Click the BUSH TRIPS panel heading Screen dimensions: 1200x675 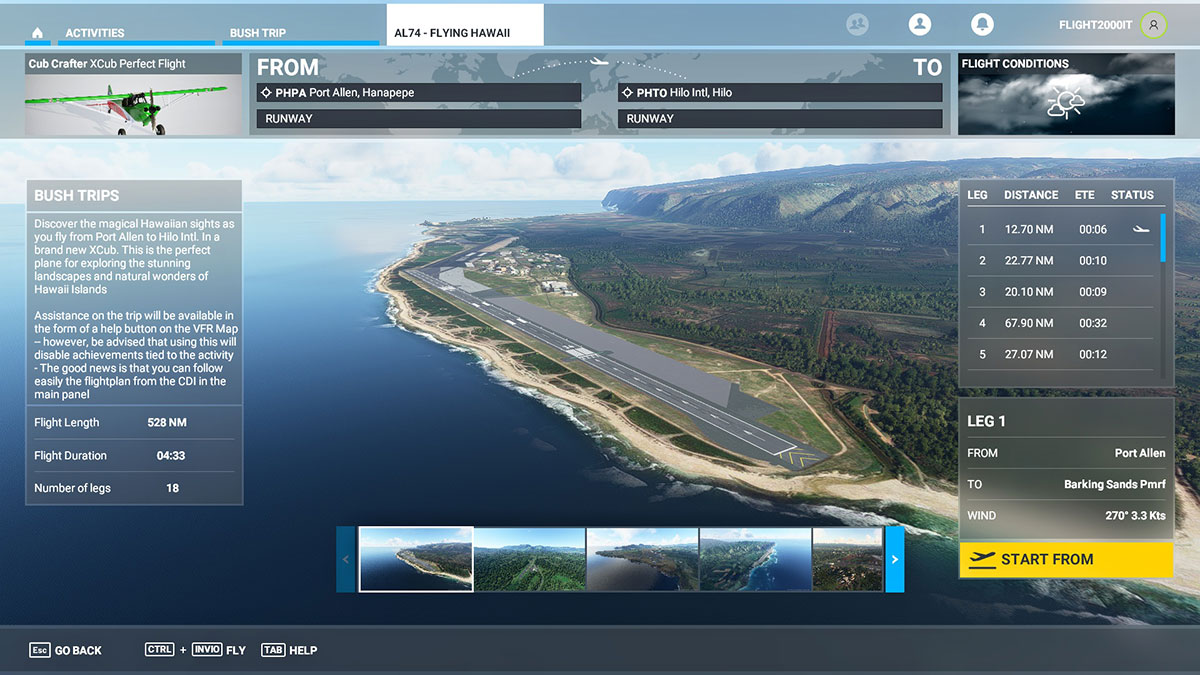tap(77, 196)
